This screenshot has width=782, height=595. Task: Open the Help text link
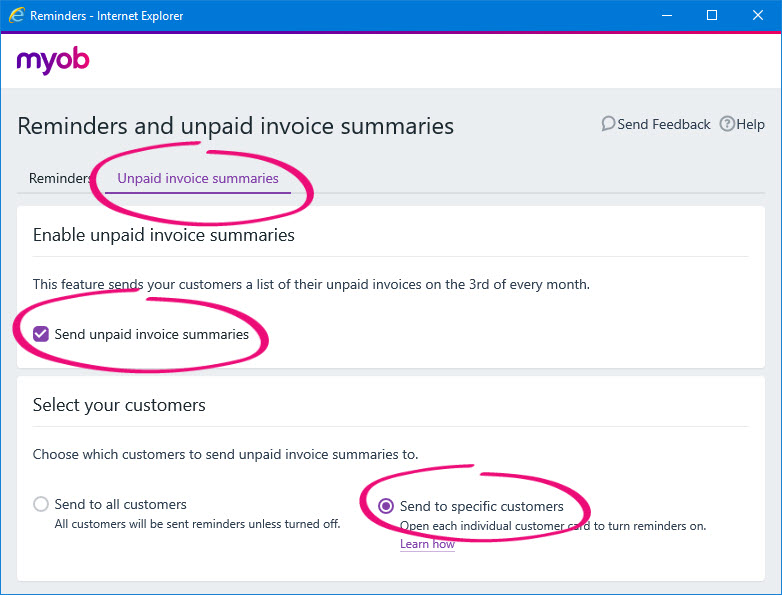[750, 124]
